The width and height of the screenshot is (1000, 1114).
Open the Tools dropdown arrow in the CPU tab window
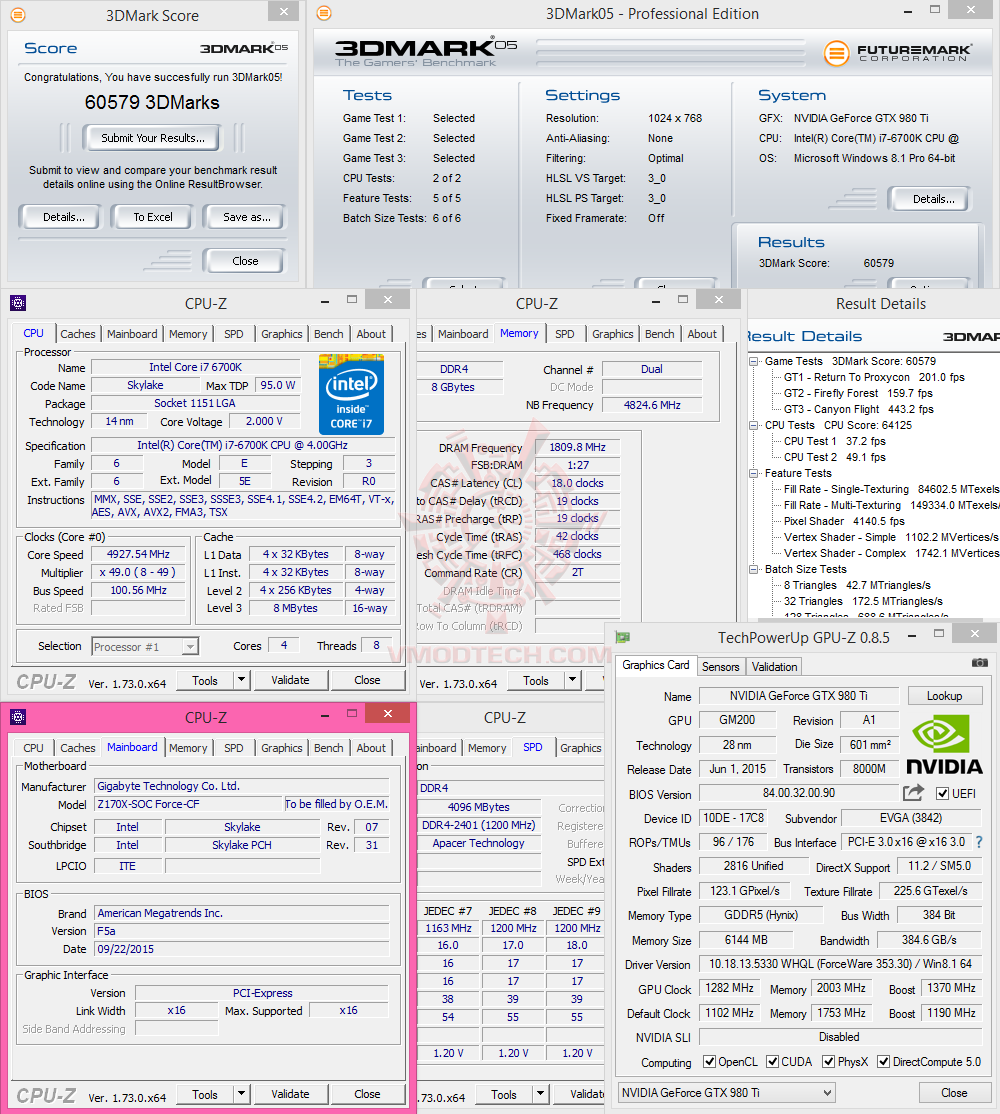[x=241, y=680]
